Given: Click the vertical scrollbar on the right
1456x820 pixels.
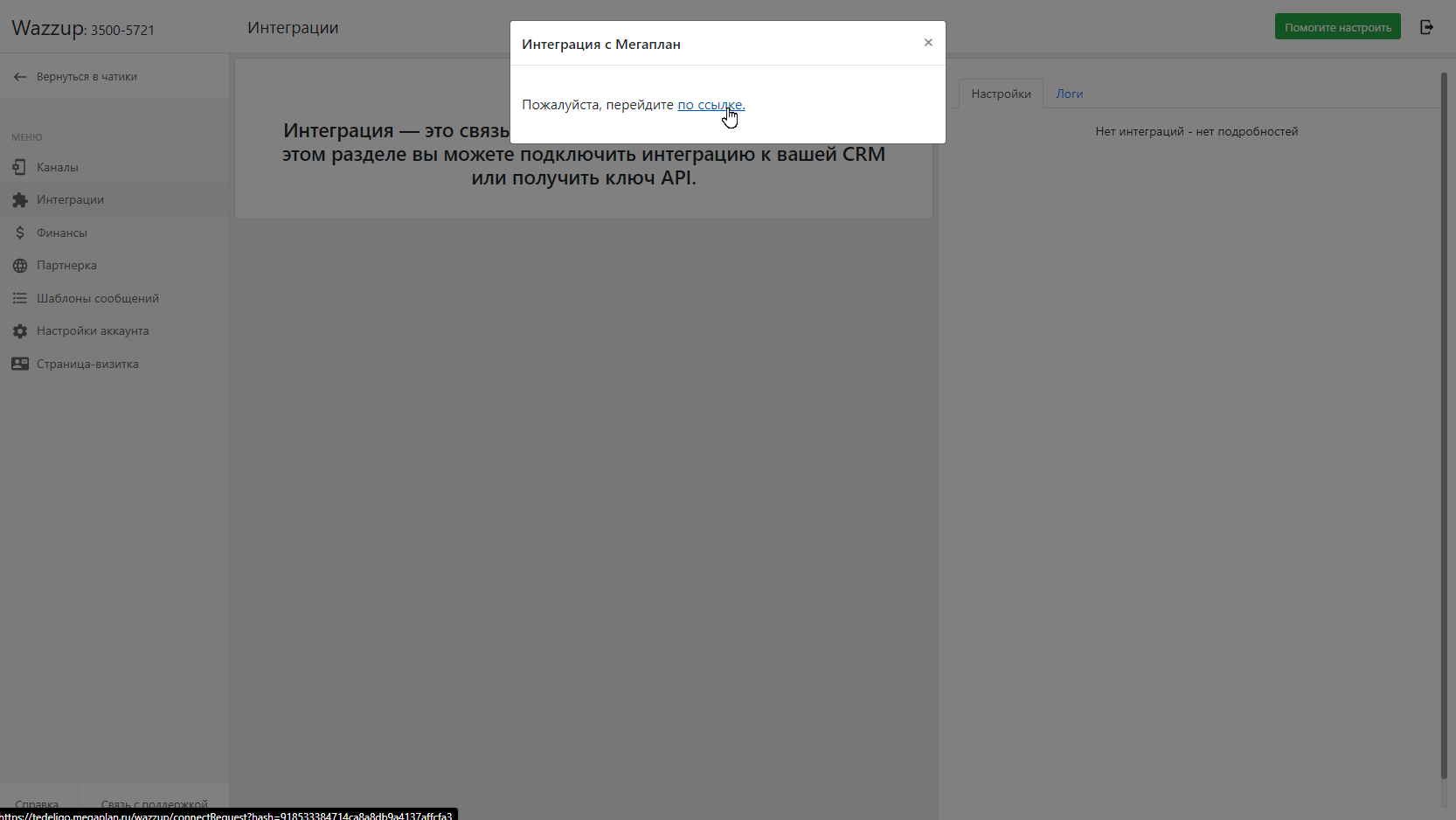Looking at the screenshot, I should [1444, 426].
